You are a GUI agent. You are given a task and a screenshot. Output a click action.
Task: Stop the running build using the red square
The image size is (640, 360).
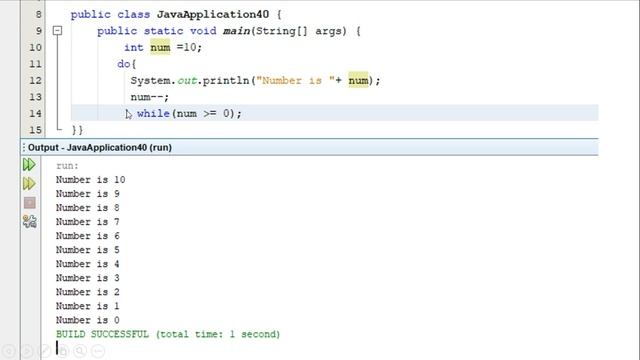pyautogui.click(x=29, y=203)
